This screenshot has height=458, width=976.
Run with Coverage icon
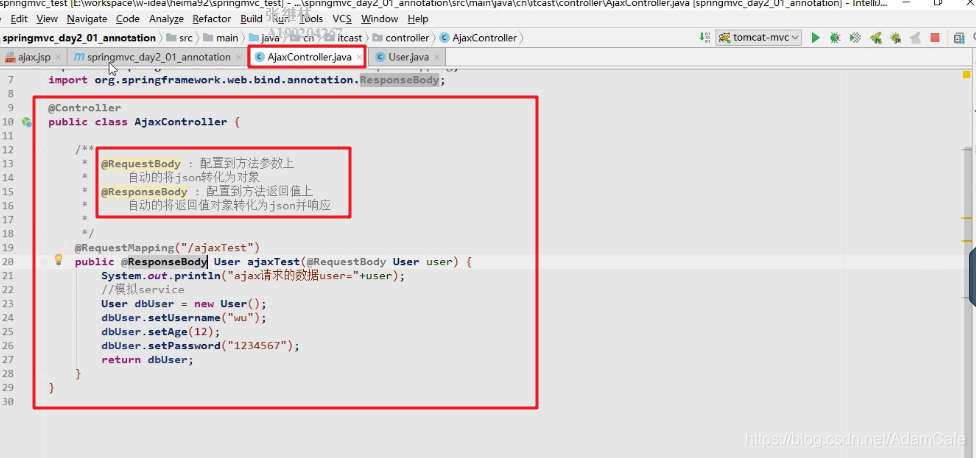pyautogui.click(x=855, y=38)
